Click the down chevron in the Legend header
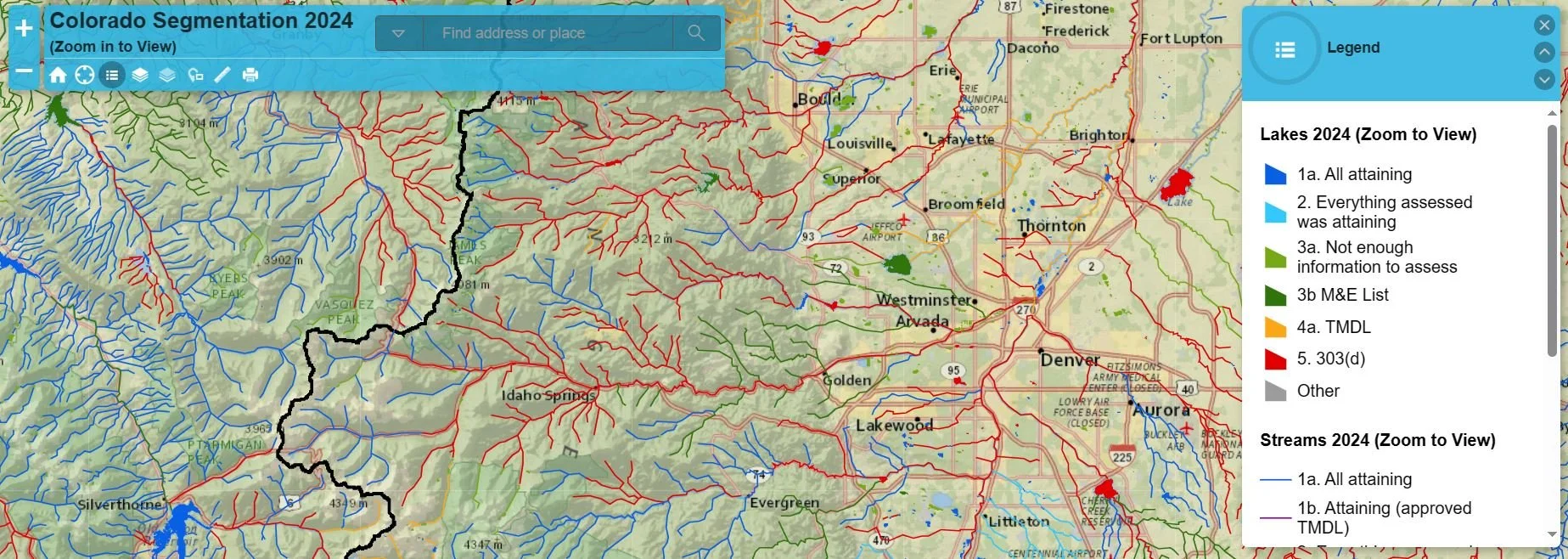The height and width of the screenshot is (559, 1568). coord(1544,79)
